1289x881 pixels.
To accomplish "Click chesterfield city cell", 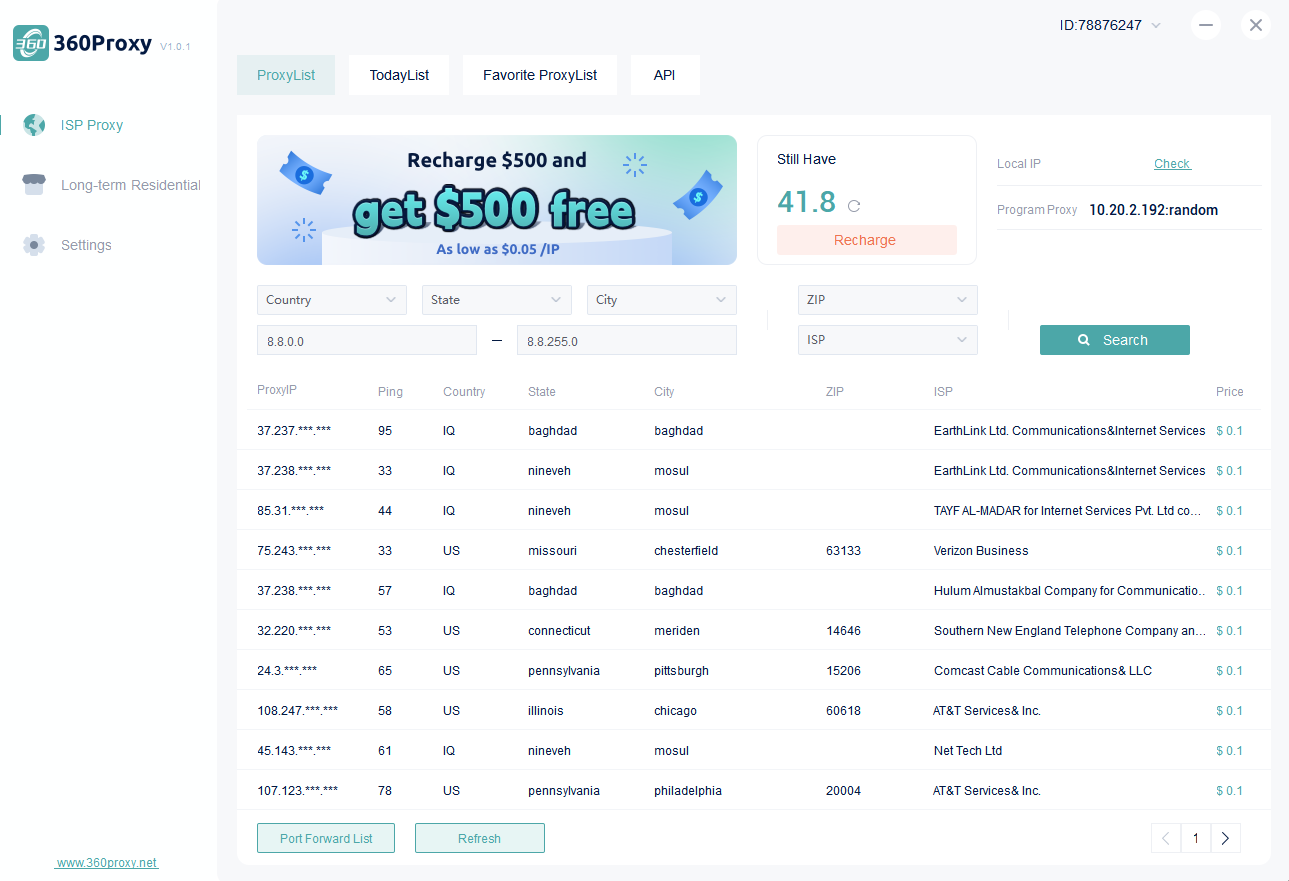I will pos(686,551).
